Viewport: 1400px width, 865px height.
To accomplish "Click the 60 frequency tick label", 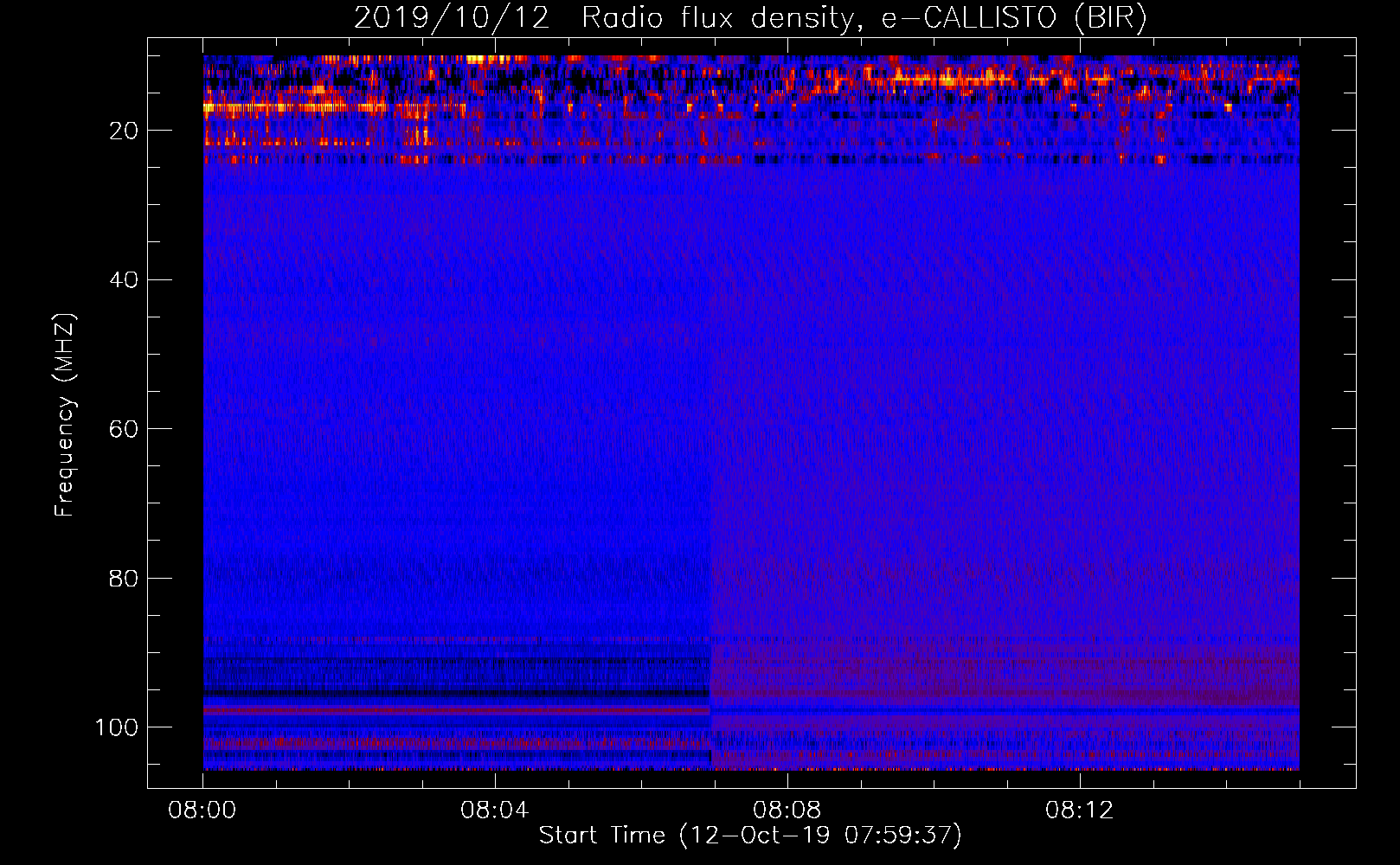I will click(x=125, y=429).
